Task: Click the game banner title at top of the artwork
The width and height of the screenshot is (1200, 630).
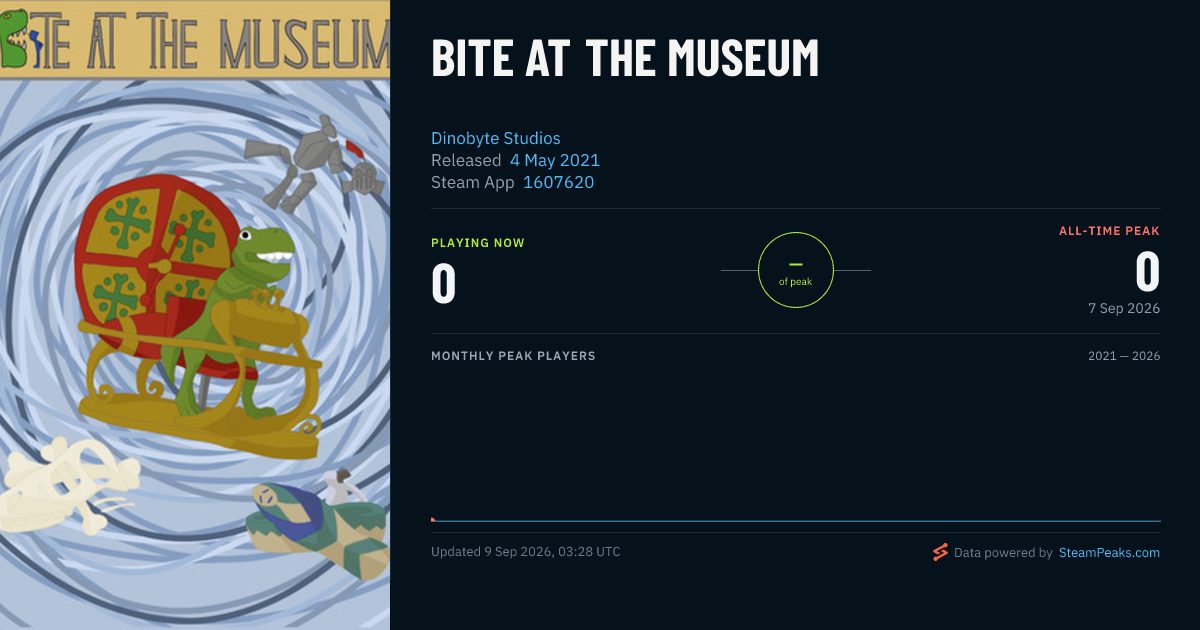Action: (x=195, y=41)
